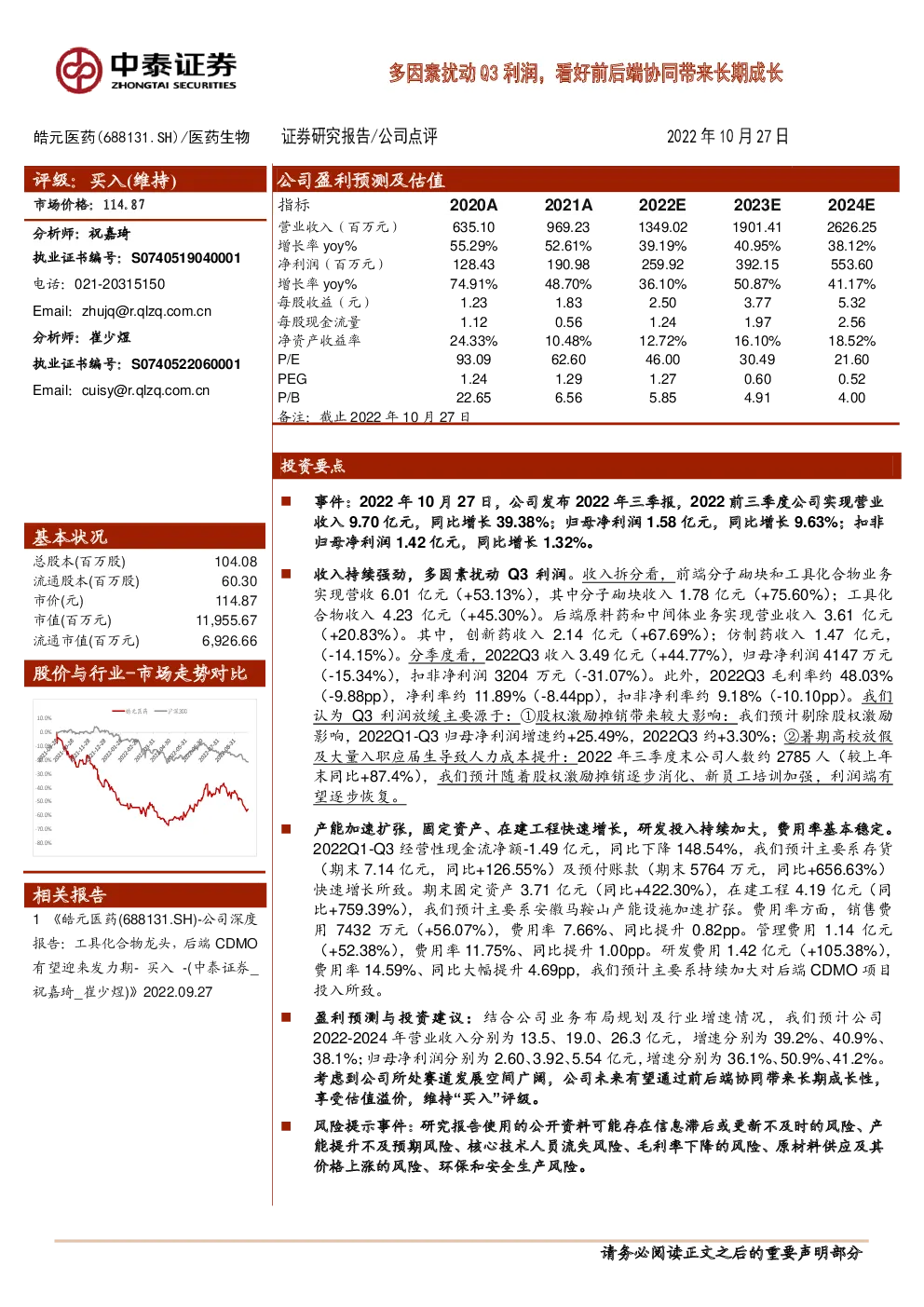
Task: Select market price 114.87
Action: coord(124,205)
